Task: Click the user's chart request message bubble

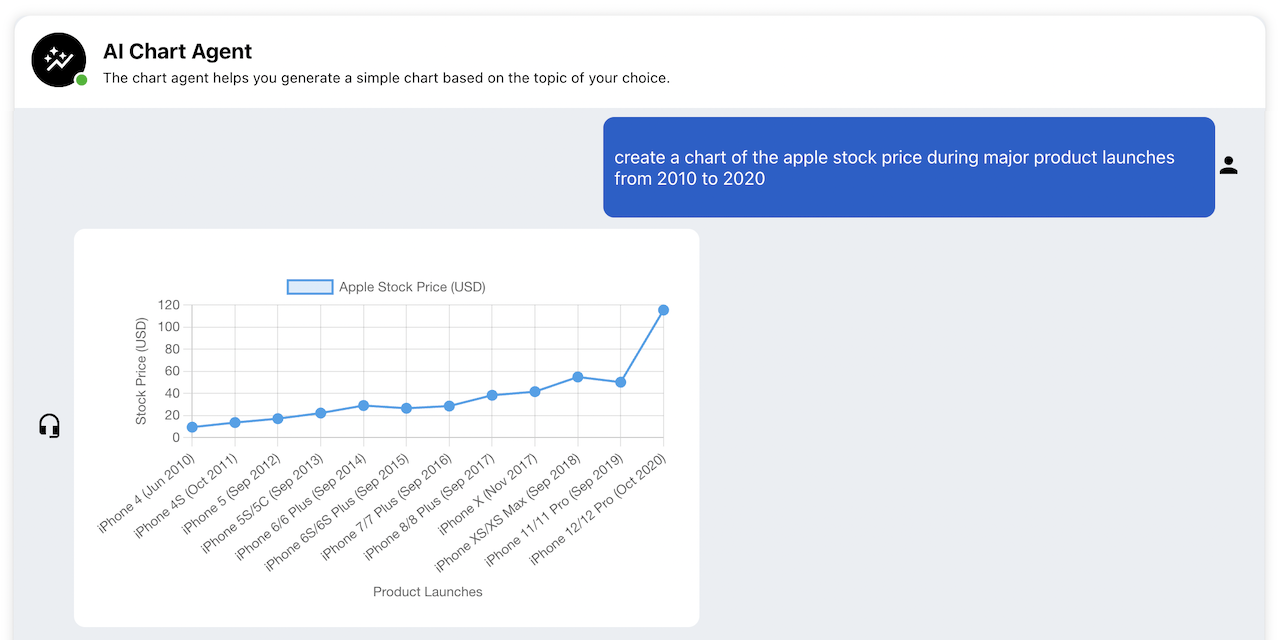Action: click(908, 167)
